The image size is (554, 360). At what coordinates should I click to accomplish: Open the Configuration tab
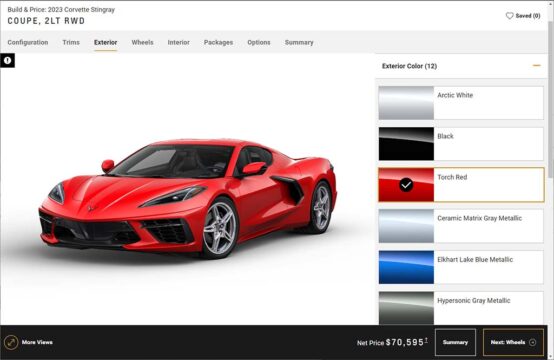pyautogui.click(x=28, y=42)
